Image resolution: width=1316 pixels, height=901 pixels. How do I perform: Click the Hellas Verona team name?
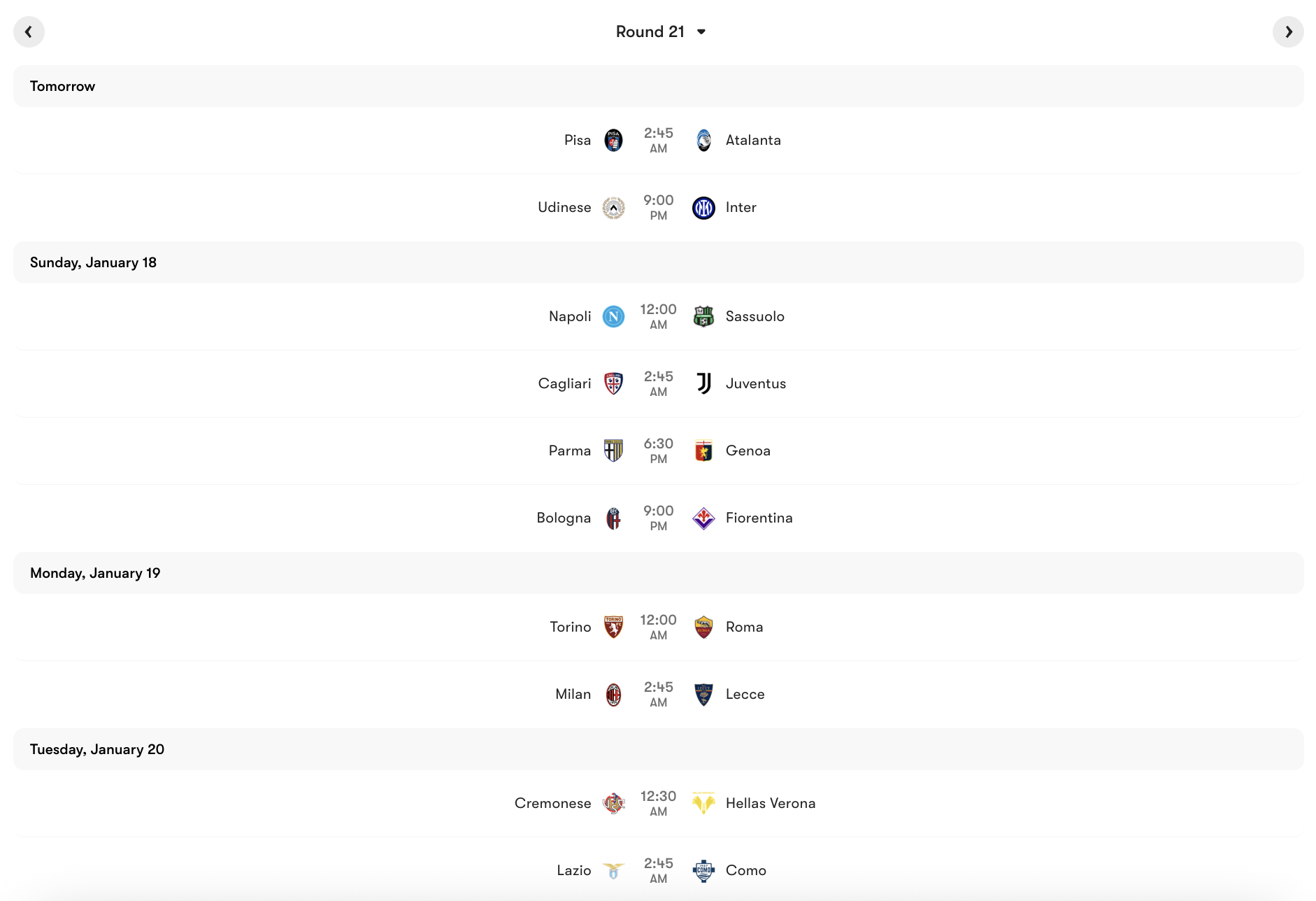click(770, 803)
